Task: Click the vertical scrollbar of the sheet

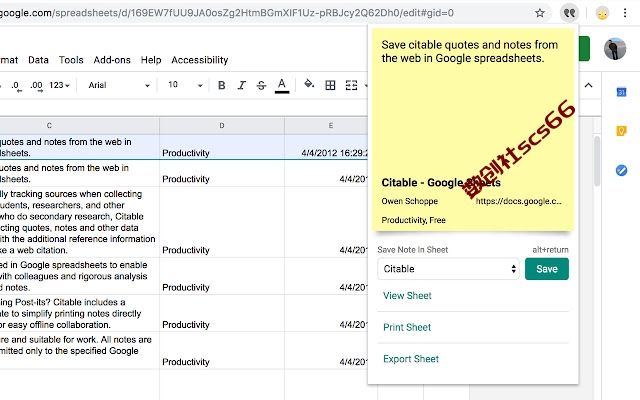Action: point(597,161)
